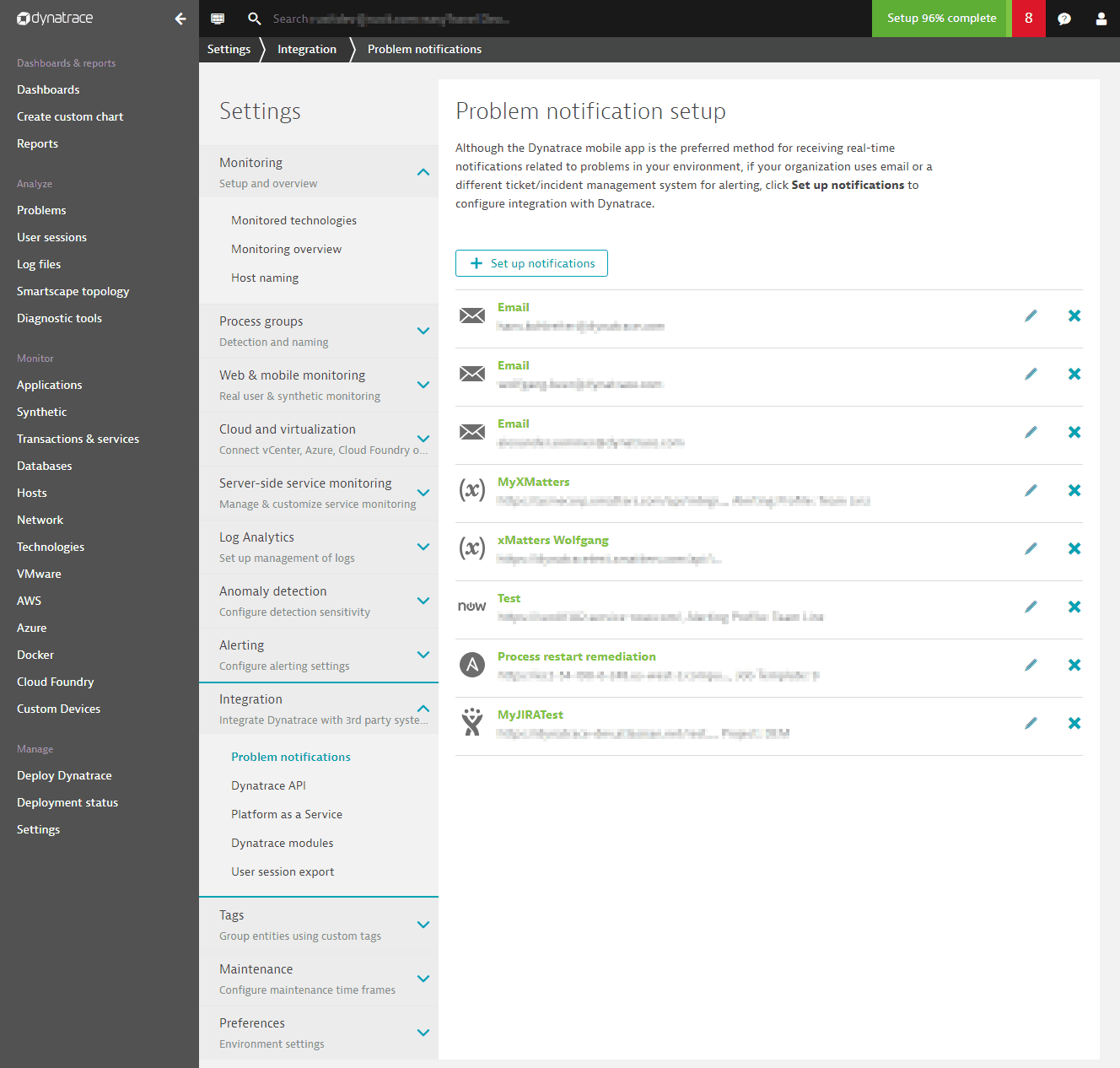This screenshot has width=1120, height=1068.
Task: Go to Deployment status in sidebar
Action: (67, 802)
